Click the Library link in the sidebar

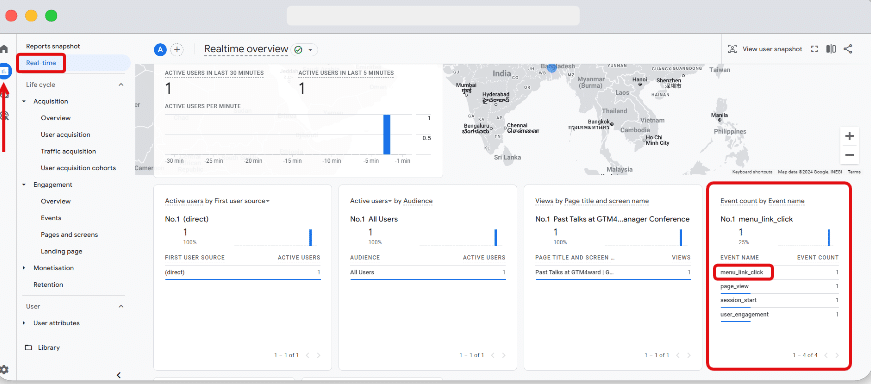pos(49,348)
